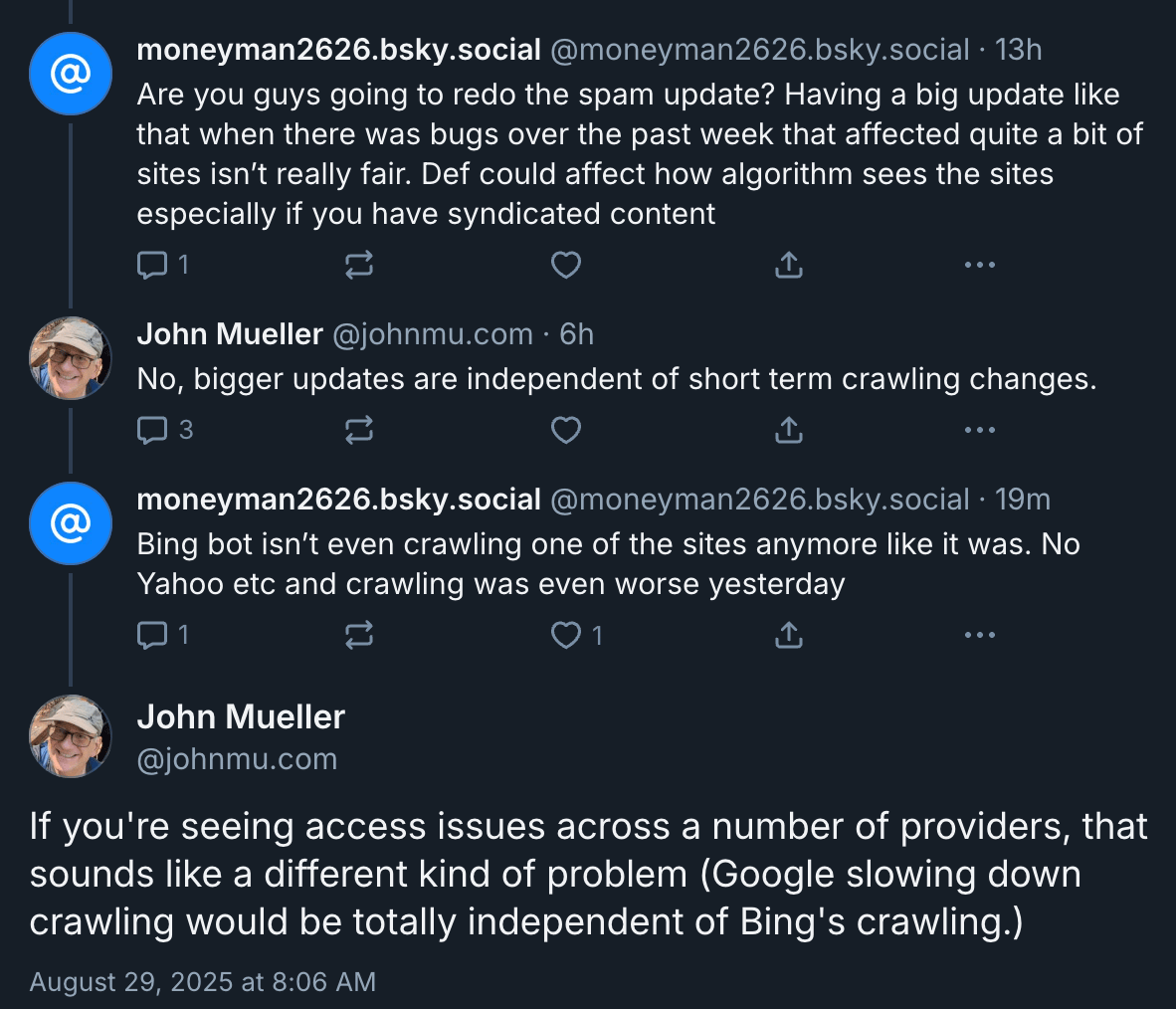Share John Mueller's bigger updates reply
Screen dimensions: 1176x1009
pyautogui.click(x=788, y=430)
